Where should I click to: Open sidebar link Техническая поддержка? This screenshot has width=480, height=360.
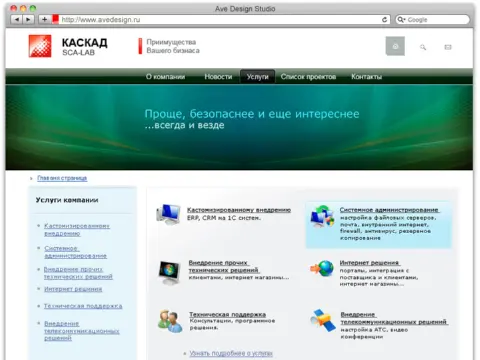point(83,306)
